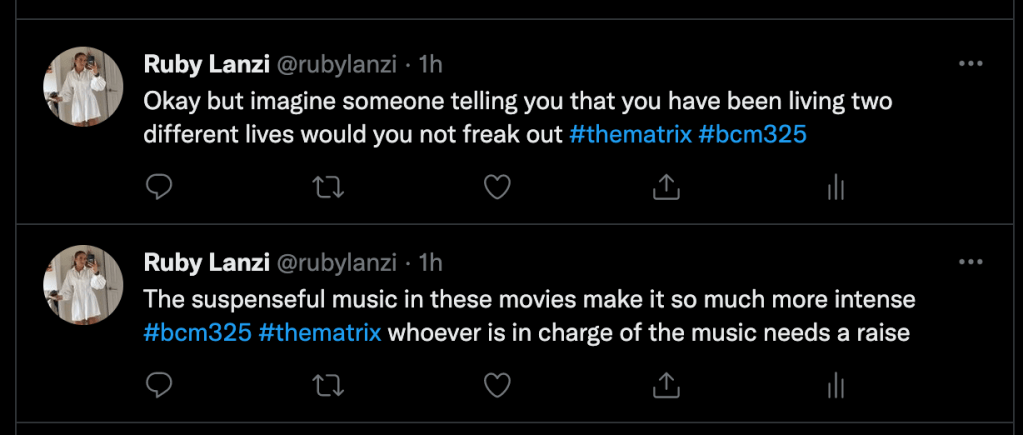Screen dimensions: 1023x435
Task: Like the suspenseful music tweet
Action: 497,385
